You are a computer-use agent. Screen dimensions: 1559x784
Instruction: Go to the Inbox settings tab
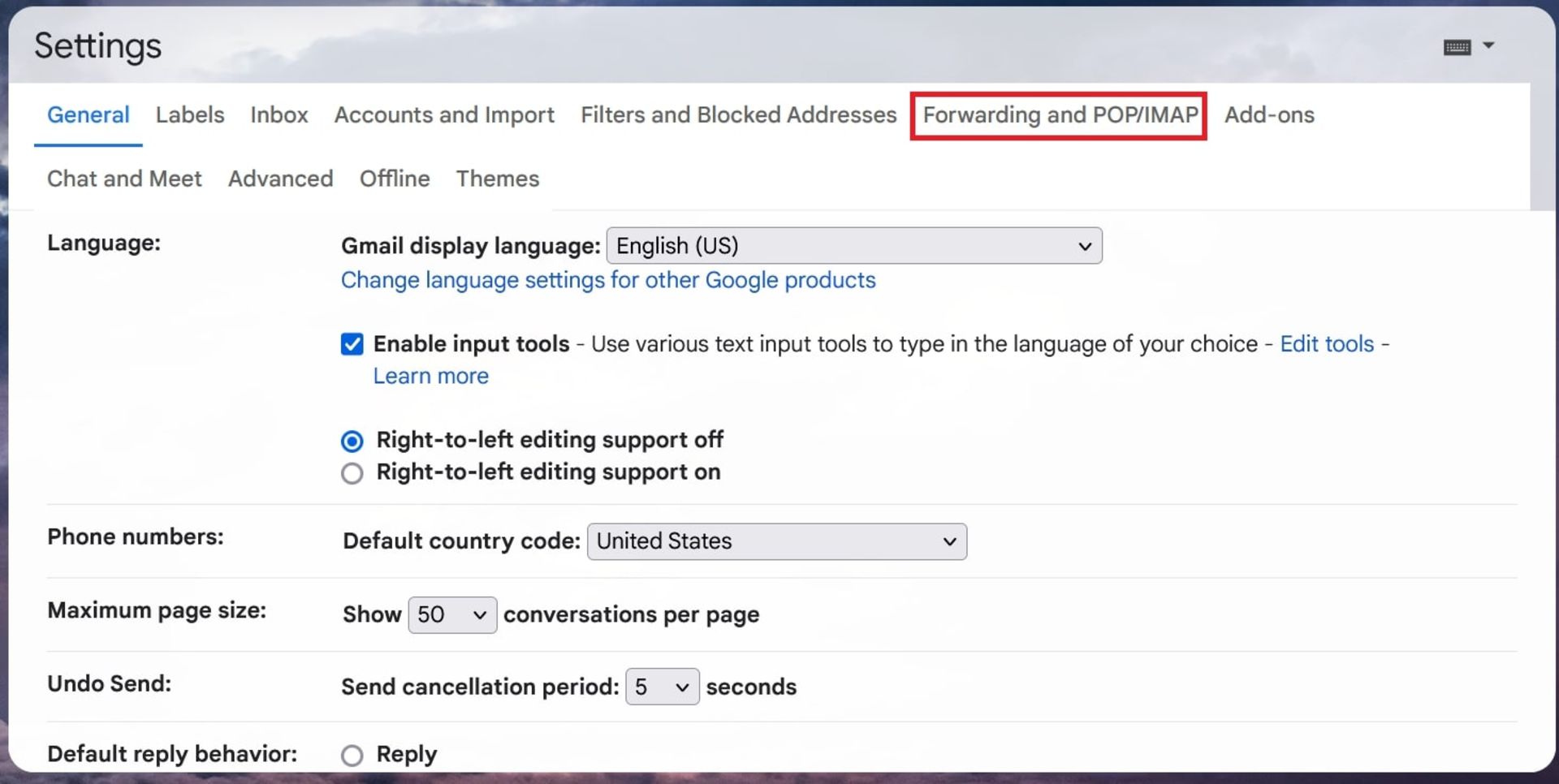pyautogui.click(x=279, y=115)
